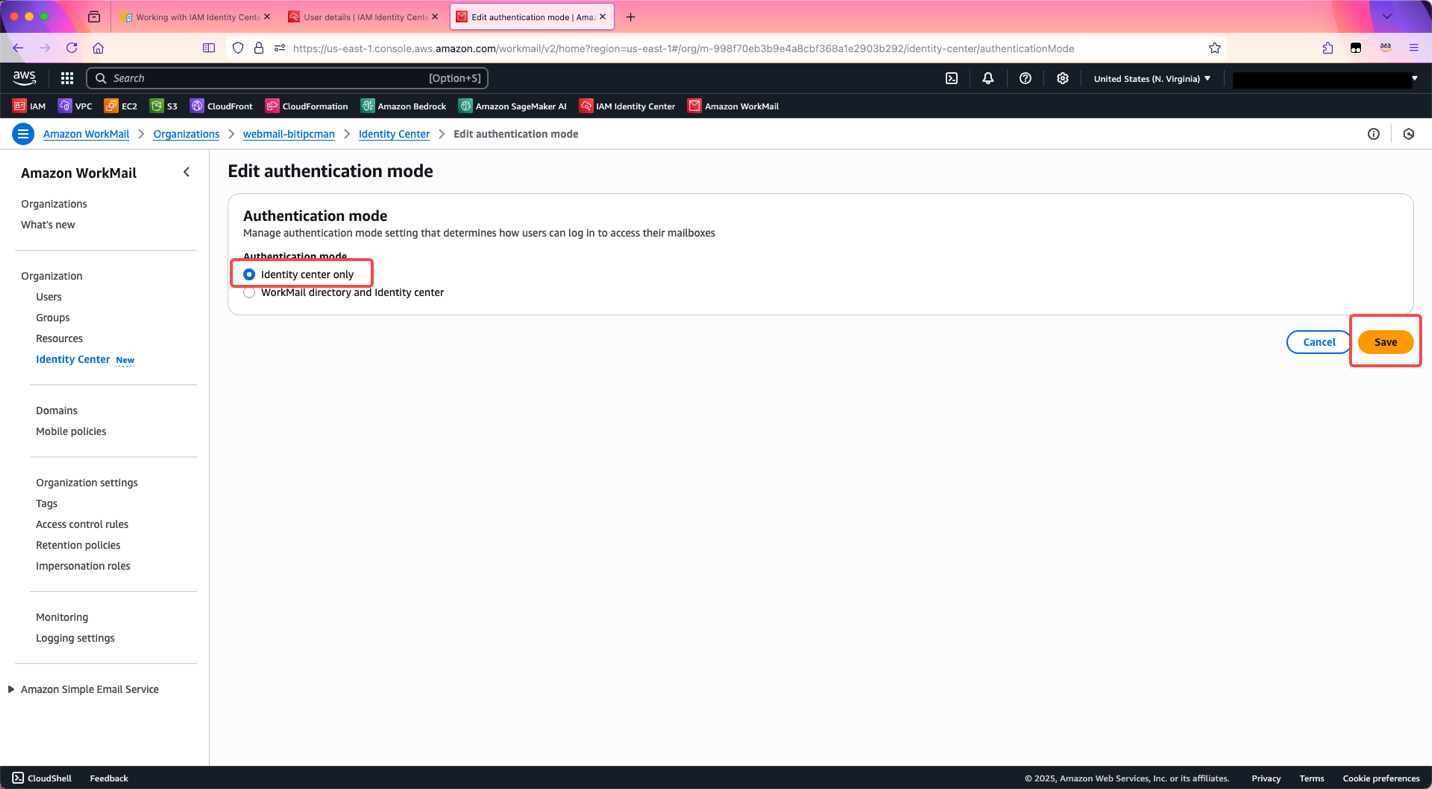Open the EC2 favorite shortcut

(x=121, y=106)
